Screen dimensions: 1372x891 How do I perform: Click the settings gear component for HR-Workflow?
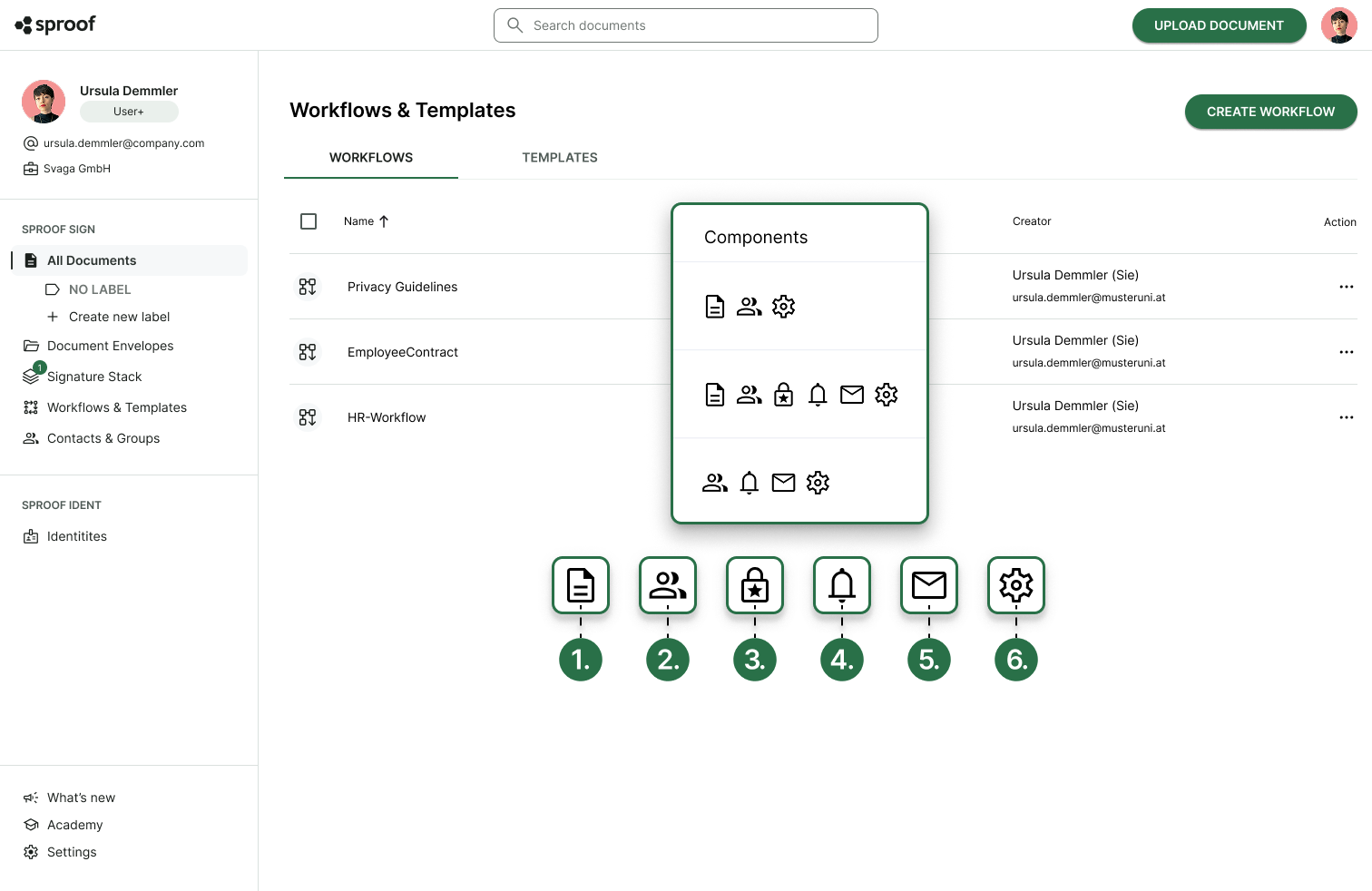click(818, 483)
